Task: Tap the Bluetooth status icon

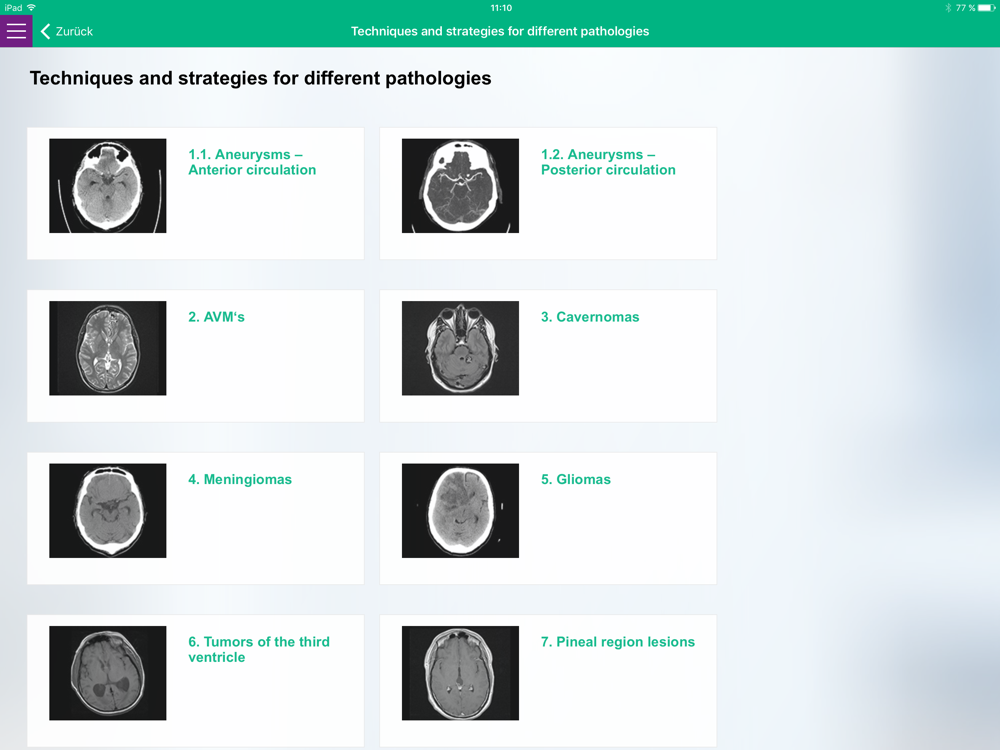Action: [948, 8]
